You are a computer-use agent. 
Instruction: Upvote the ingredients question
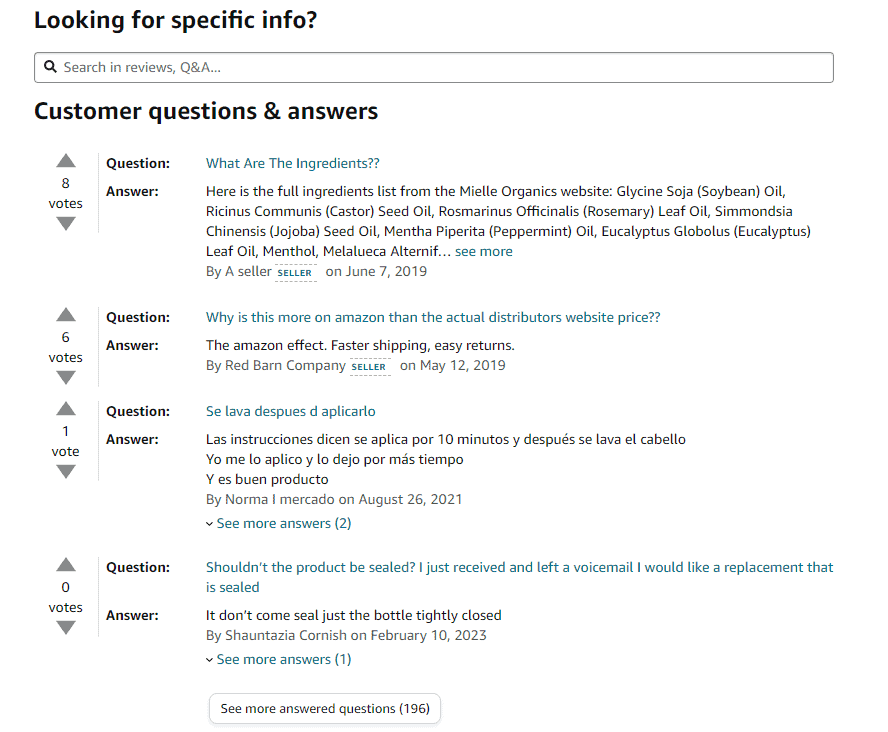[x=66, y=161]
